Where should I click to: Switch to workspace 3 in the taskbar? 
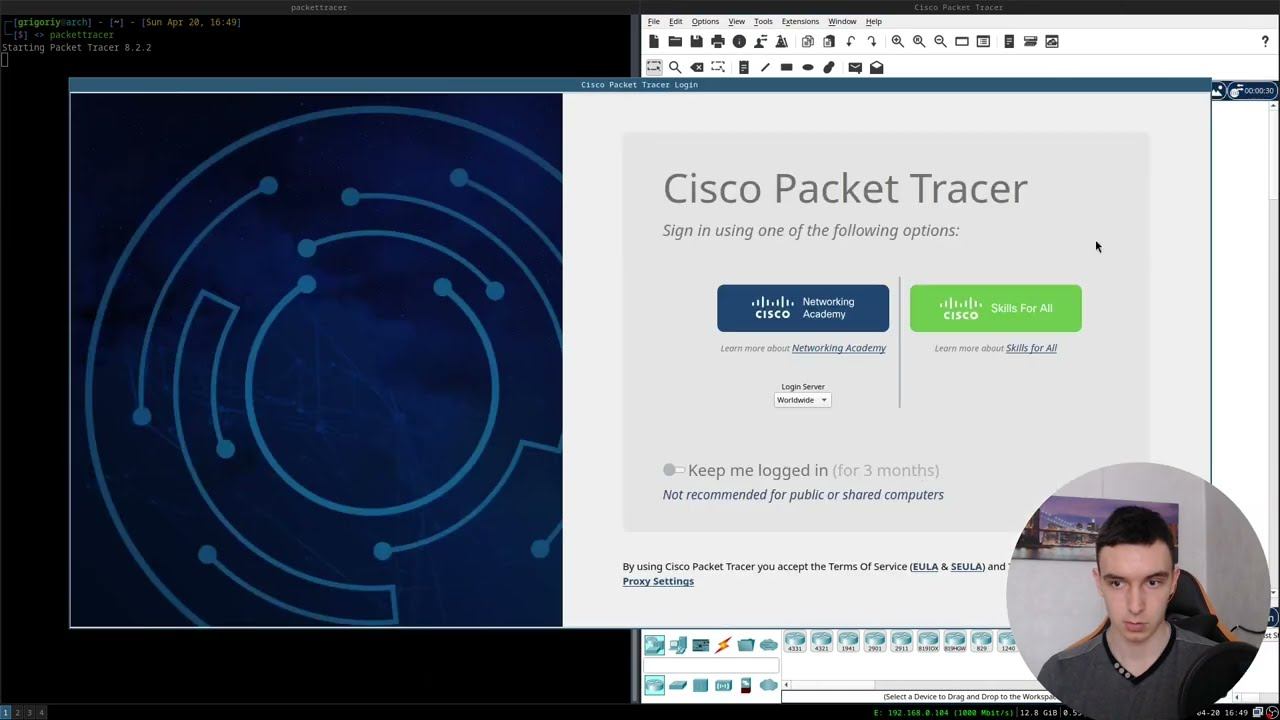tap(29, 712)
